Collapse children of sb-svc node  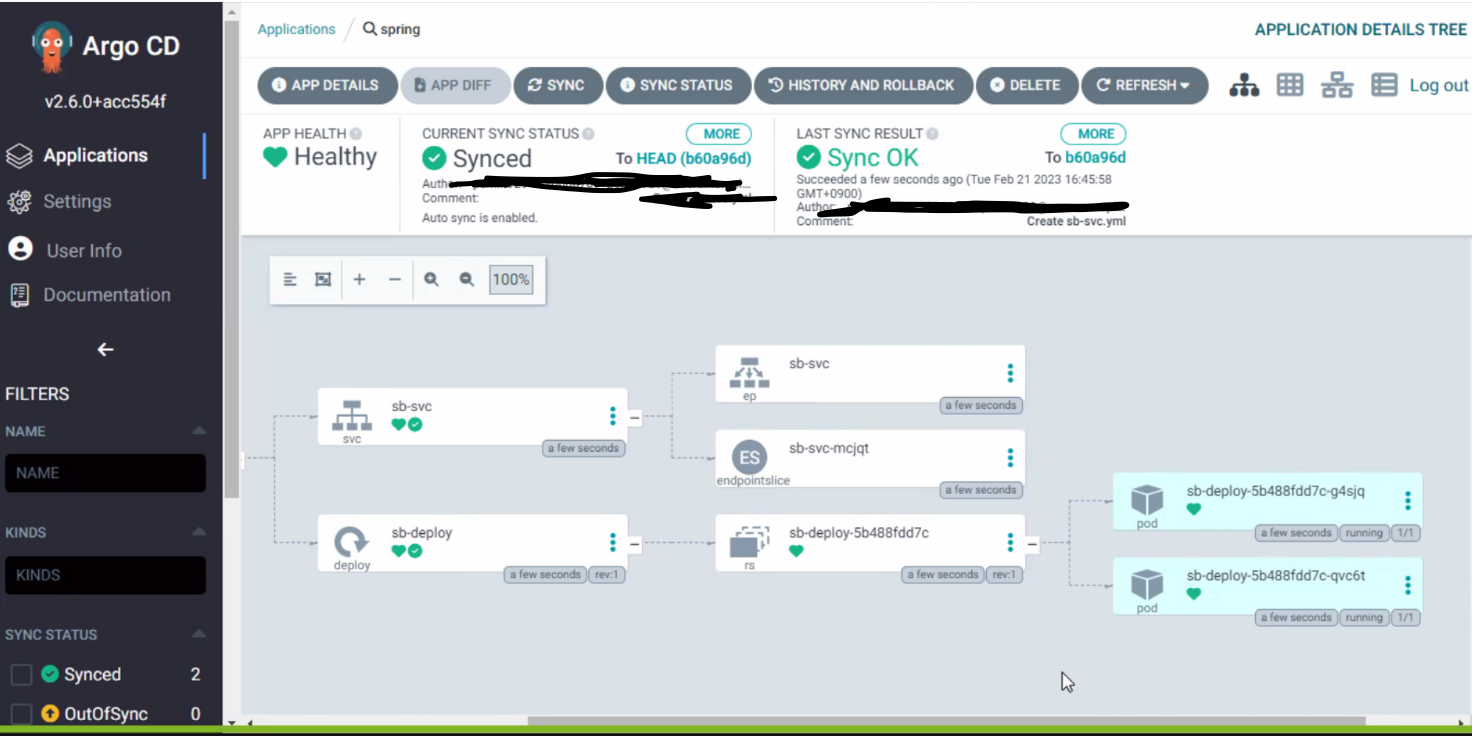(x=634, y=417)
